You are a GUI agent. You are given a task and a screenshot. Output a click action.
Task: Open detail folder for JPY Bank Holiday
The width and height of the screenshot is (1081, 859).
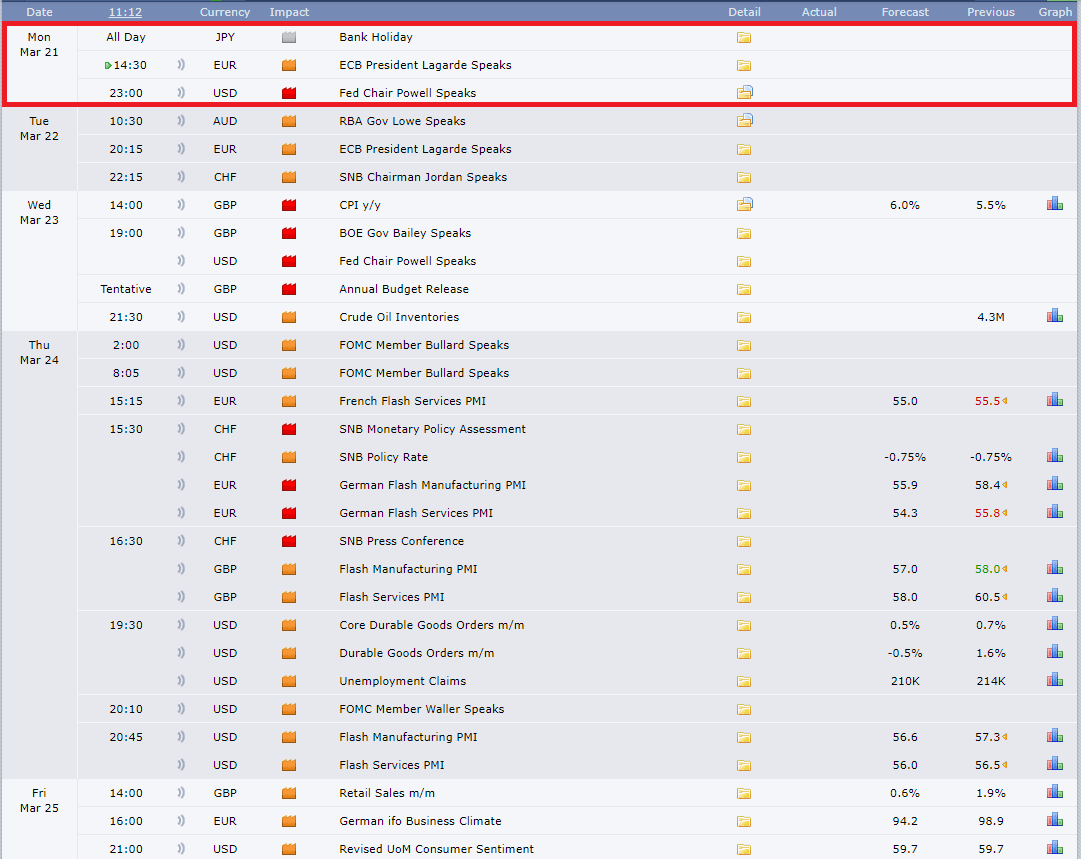pyautogui.click(x=743, y=37)
